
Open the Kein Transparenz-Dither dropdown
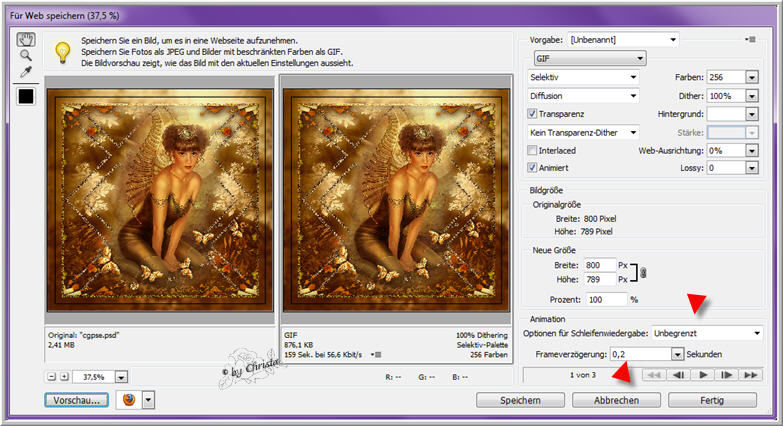tap(583, 132)
